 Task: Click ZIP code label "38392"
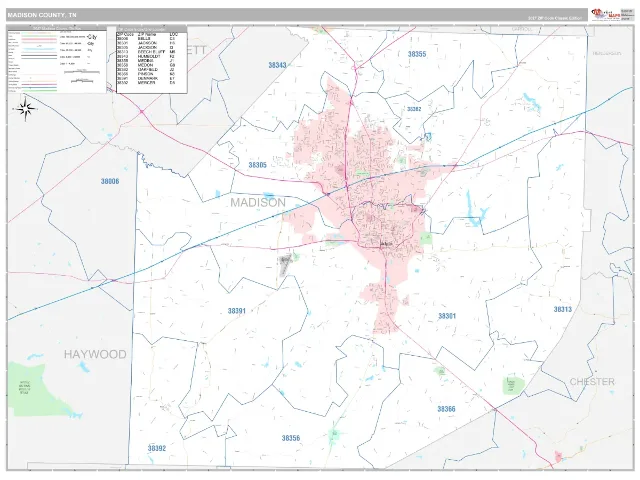pos(157,449)
